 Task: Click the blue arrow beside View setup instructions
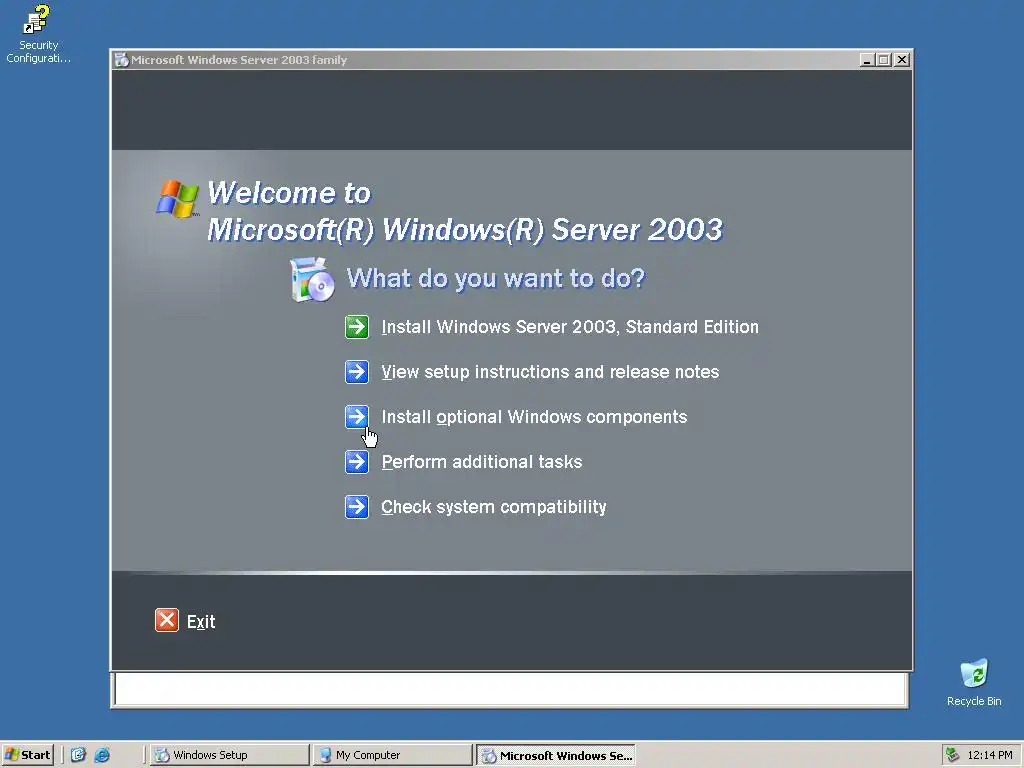(357, 372)
